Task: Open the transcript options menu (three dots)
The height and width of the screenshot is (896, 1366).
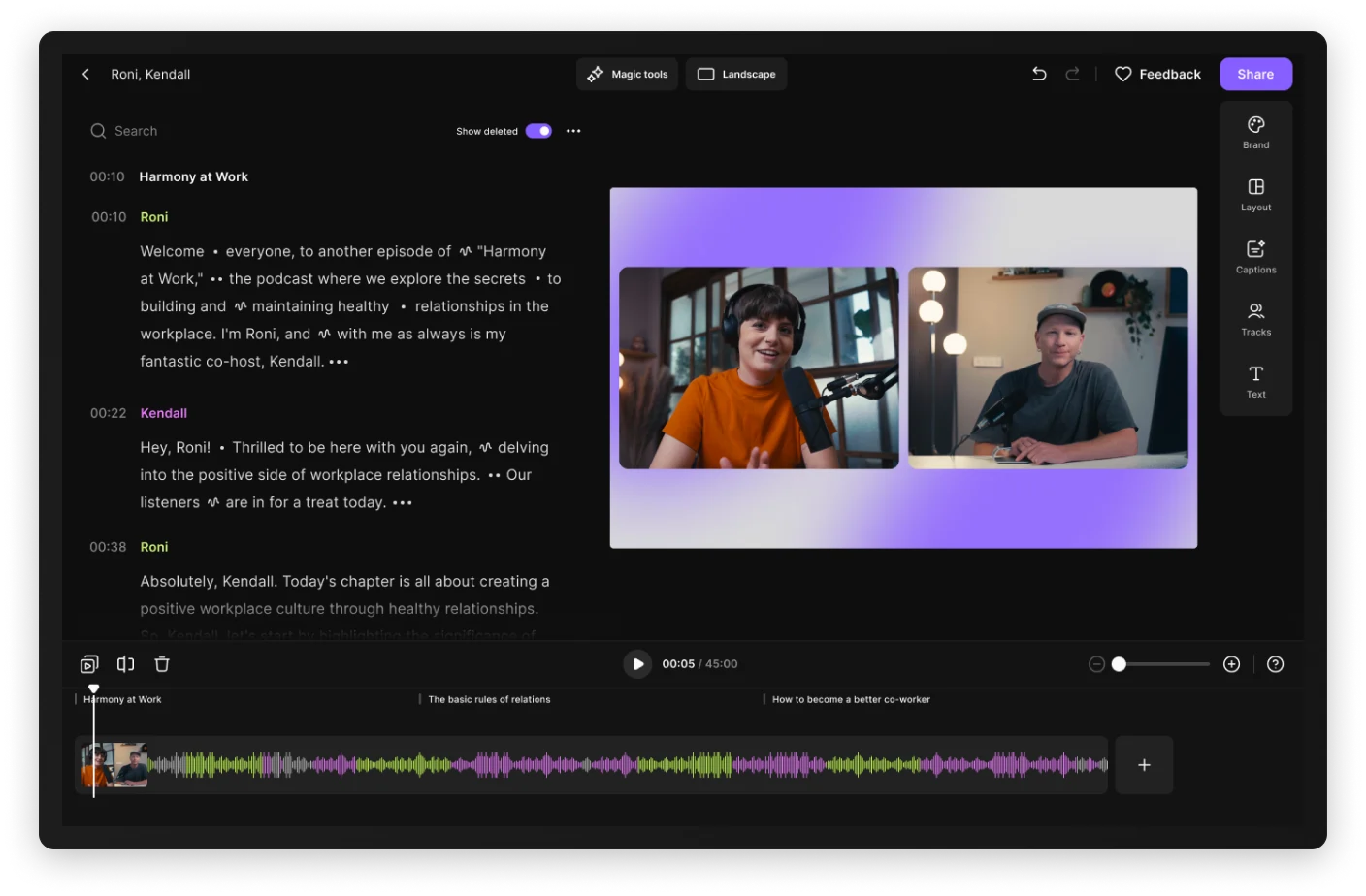Action: (x=573, y=131)
